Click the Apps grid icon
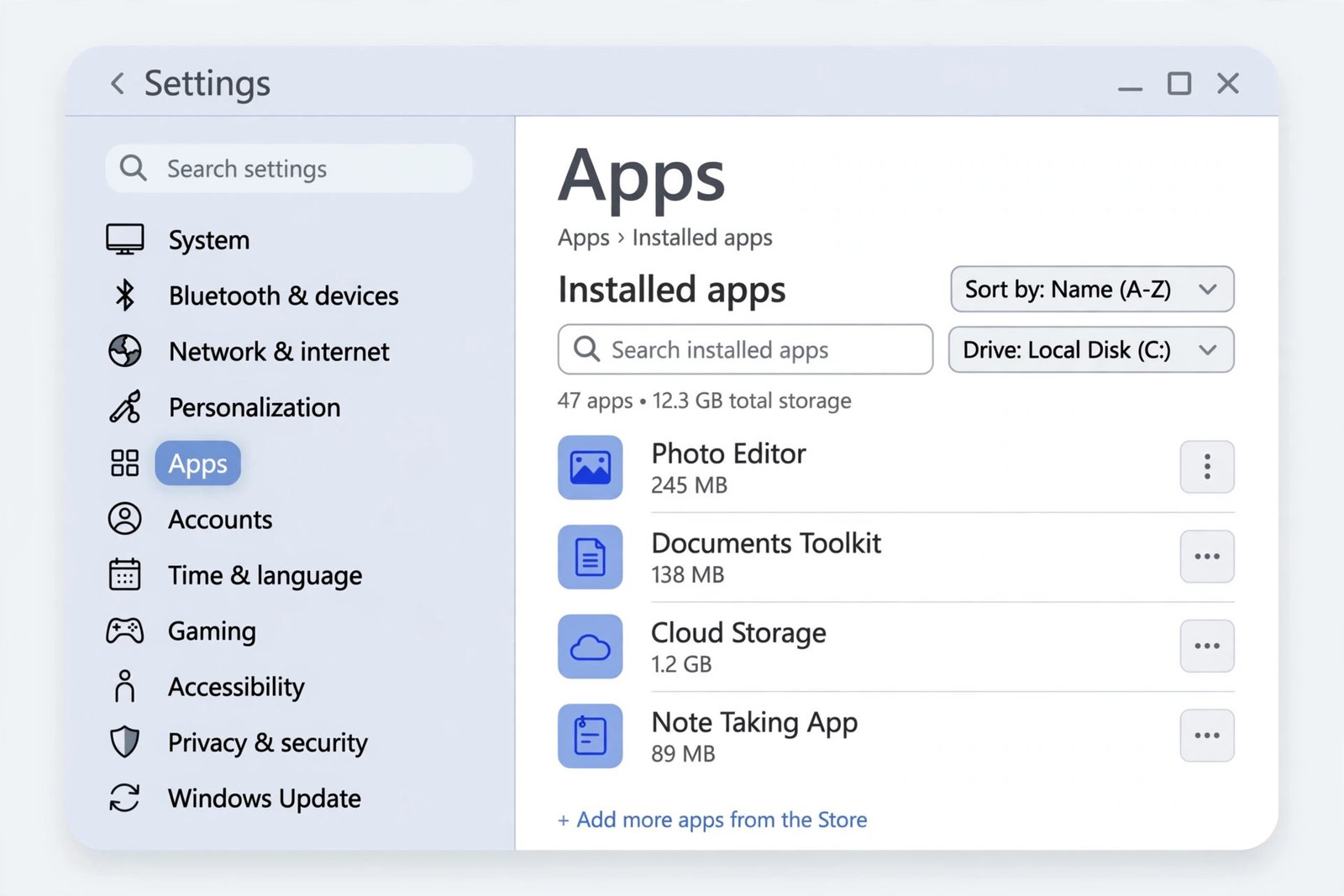This screenshot has height=896, width=1344. (125, 463)
